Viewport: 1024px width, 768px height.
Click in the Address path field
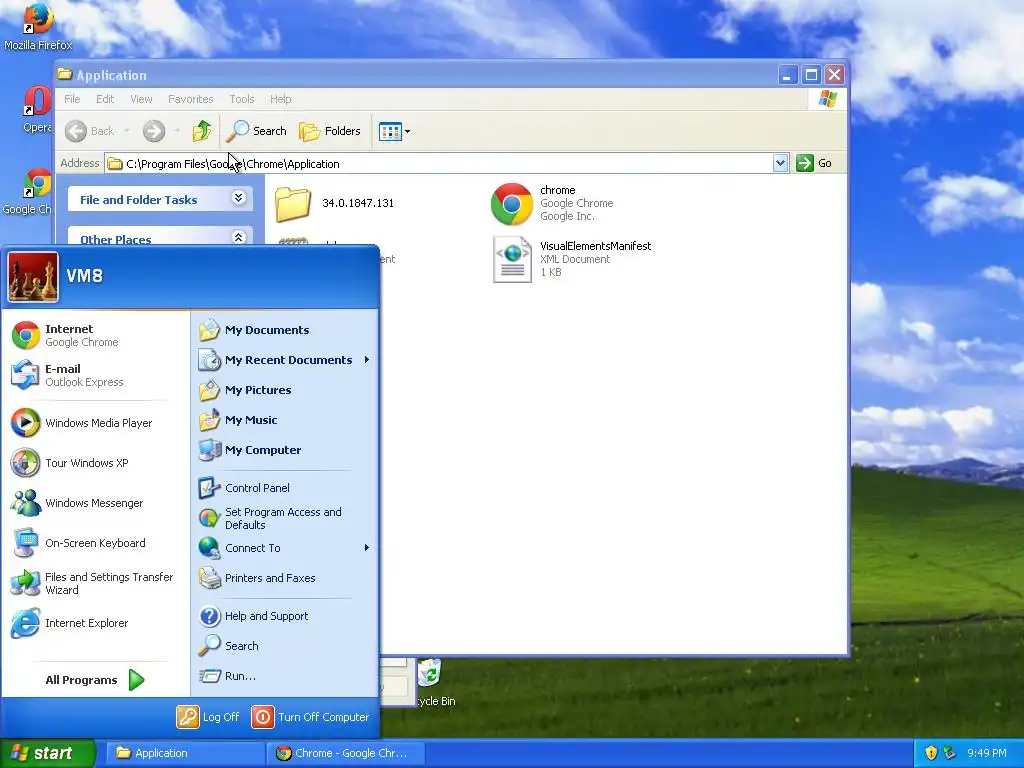tap(439, 163)
